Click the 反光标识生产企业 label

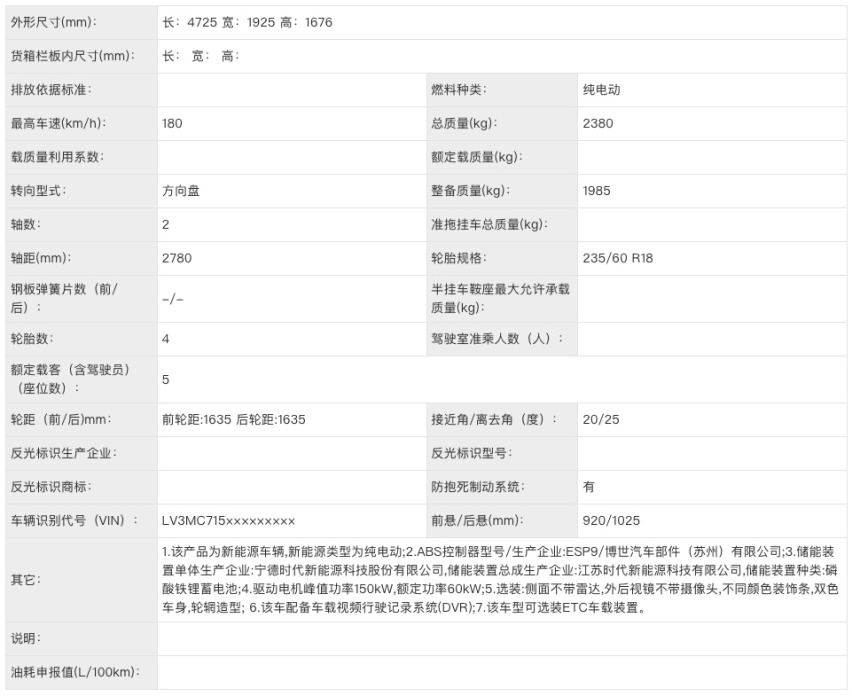[64, 453]
